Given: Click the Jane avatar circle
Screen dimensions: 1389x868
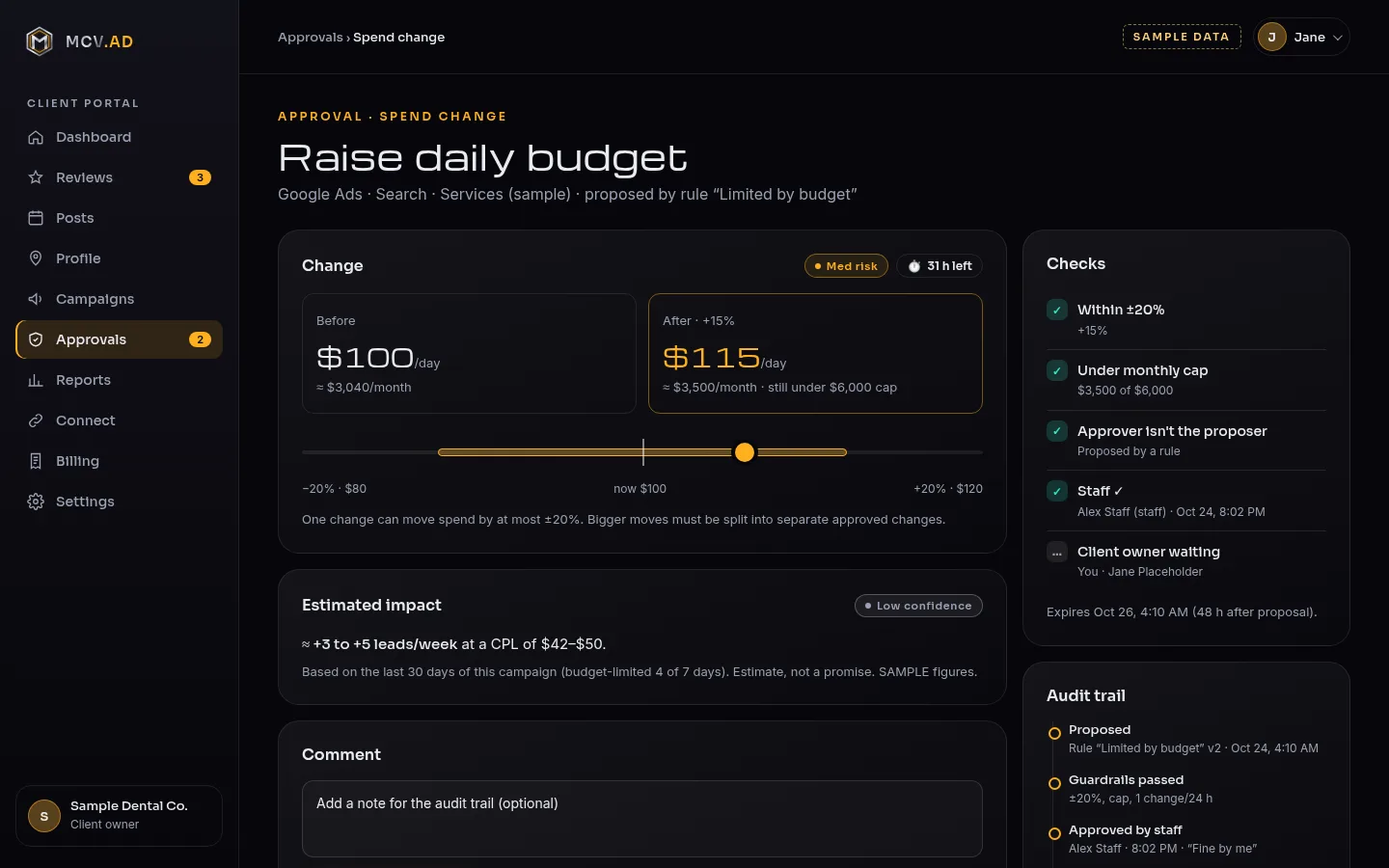Looking at the screenshot, I should [x=1272, y=37].
